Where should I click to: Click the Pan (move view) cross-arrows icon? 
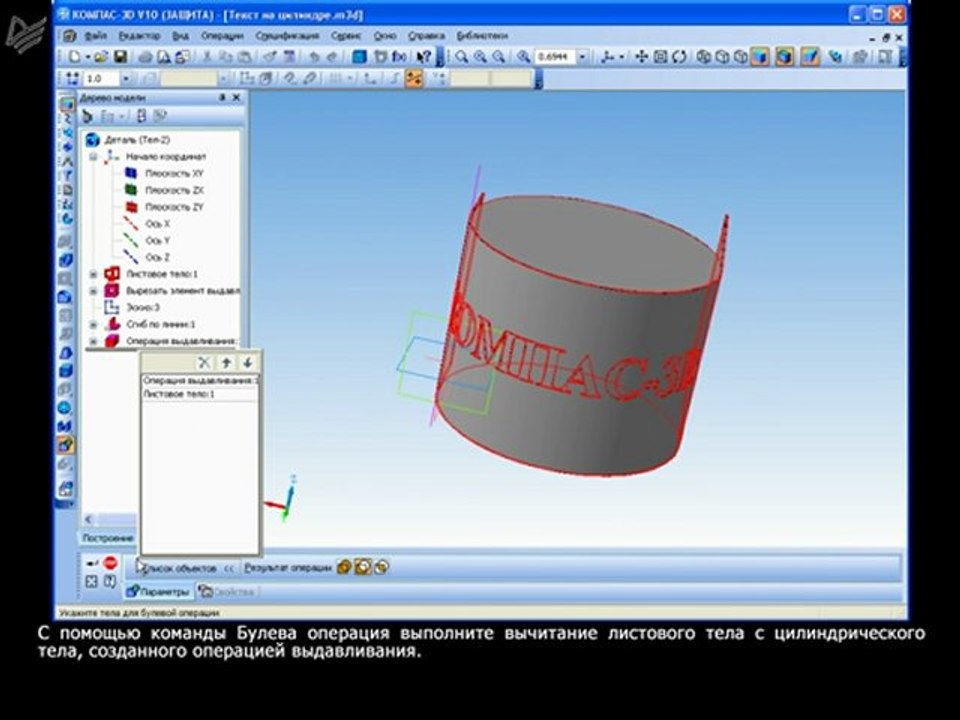(641, 57)
